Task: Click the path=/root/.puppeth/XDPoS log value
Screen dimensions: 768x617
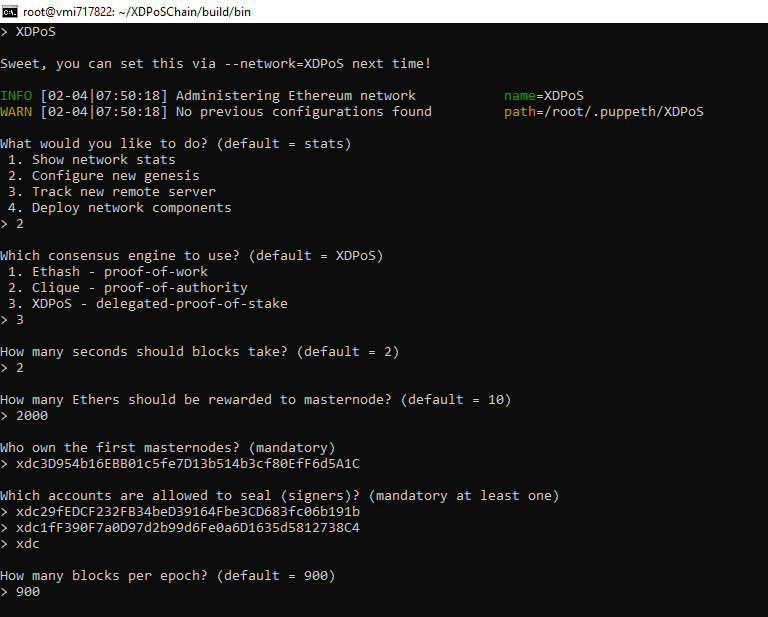Action: click(x=603, y=112)
